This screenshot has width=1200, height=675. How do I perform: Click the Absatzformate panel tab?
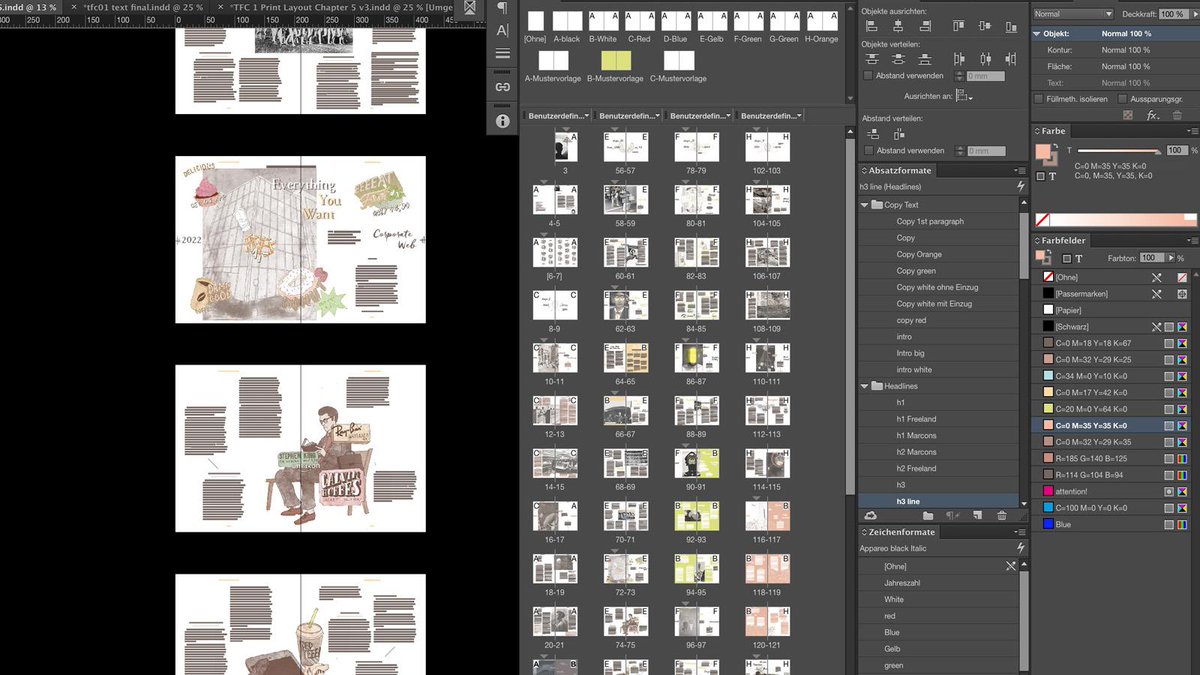click(x=900, y=170)
